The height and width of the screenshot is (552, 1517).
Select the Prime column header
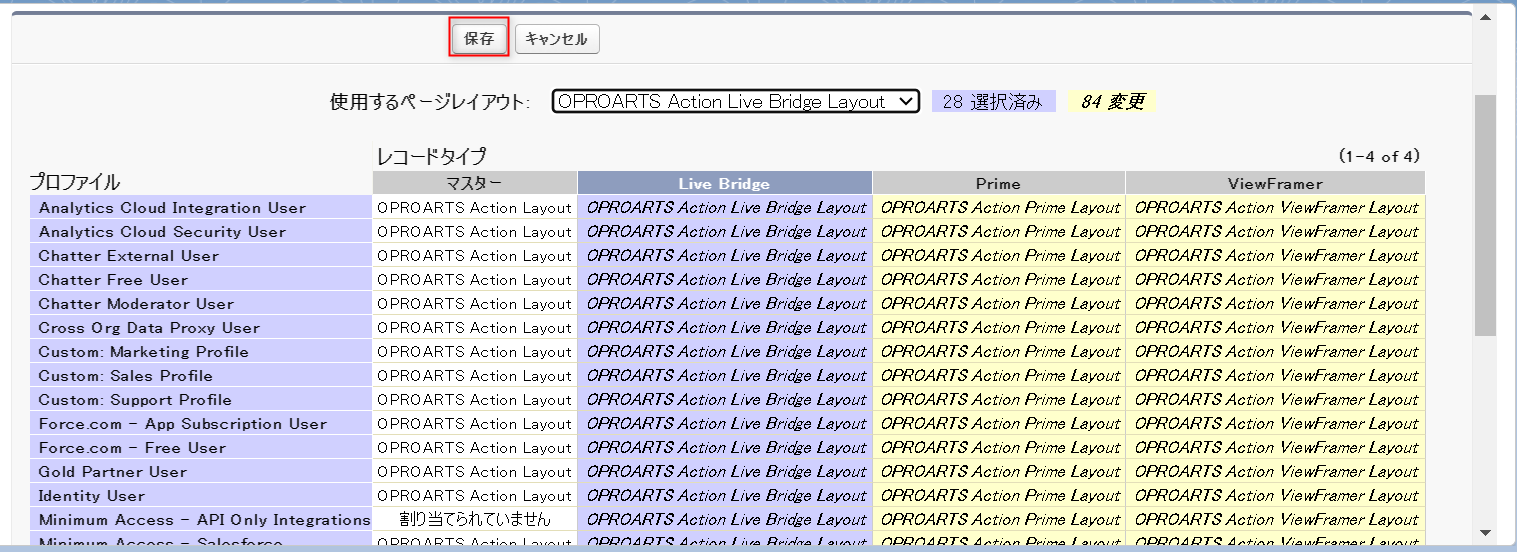[x=998, y=183]
